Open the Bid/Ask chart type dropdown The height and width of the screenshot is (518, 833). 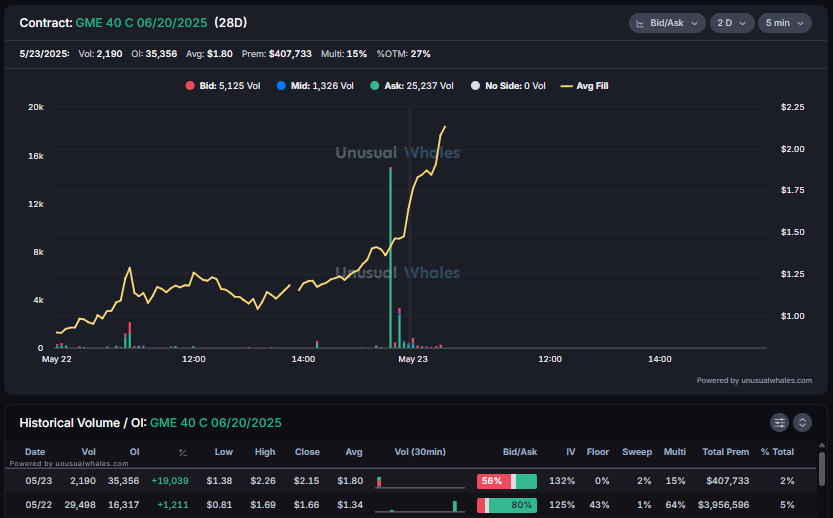pyautogui.click(x=667, y=23)
